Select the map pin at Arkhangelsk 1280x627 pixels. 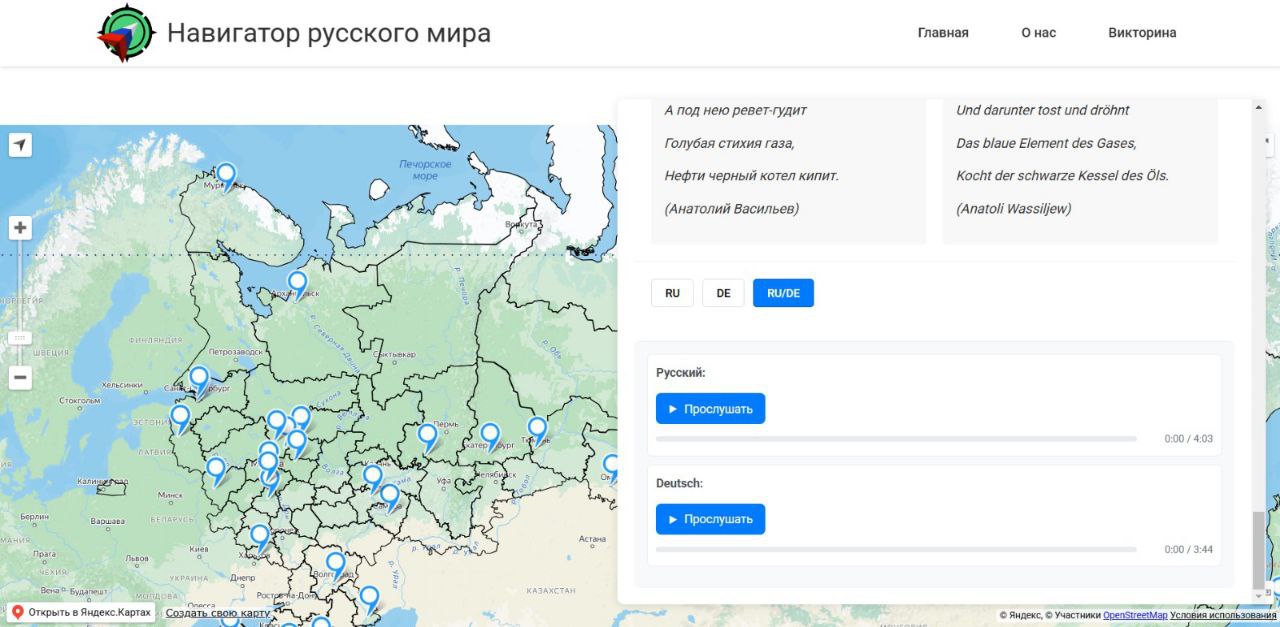[297, 283]
